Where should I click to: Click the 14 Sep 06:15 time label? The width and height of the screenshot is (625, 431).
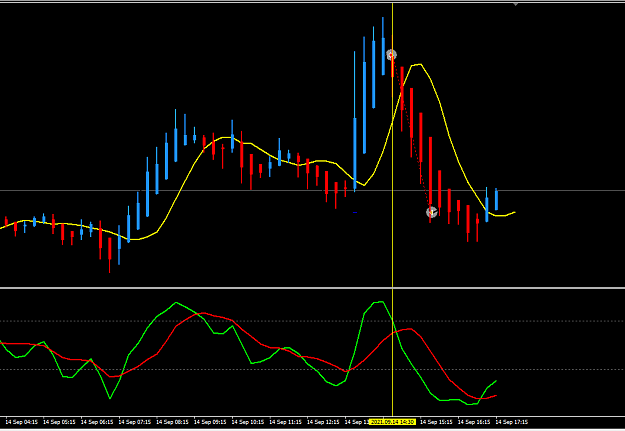pos(97,422)
